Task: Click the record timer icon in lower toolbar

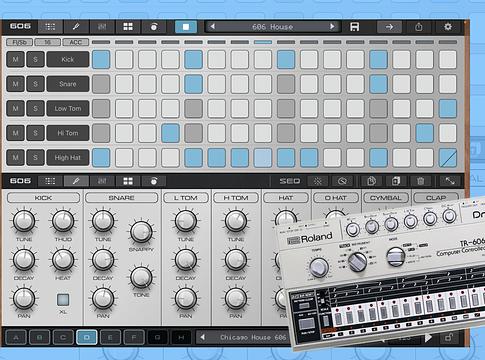Action: [154, 181]
